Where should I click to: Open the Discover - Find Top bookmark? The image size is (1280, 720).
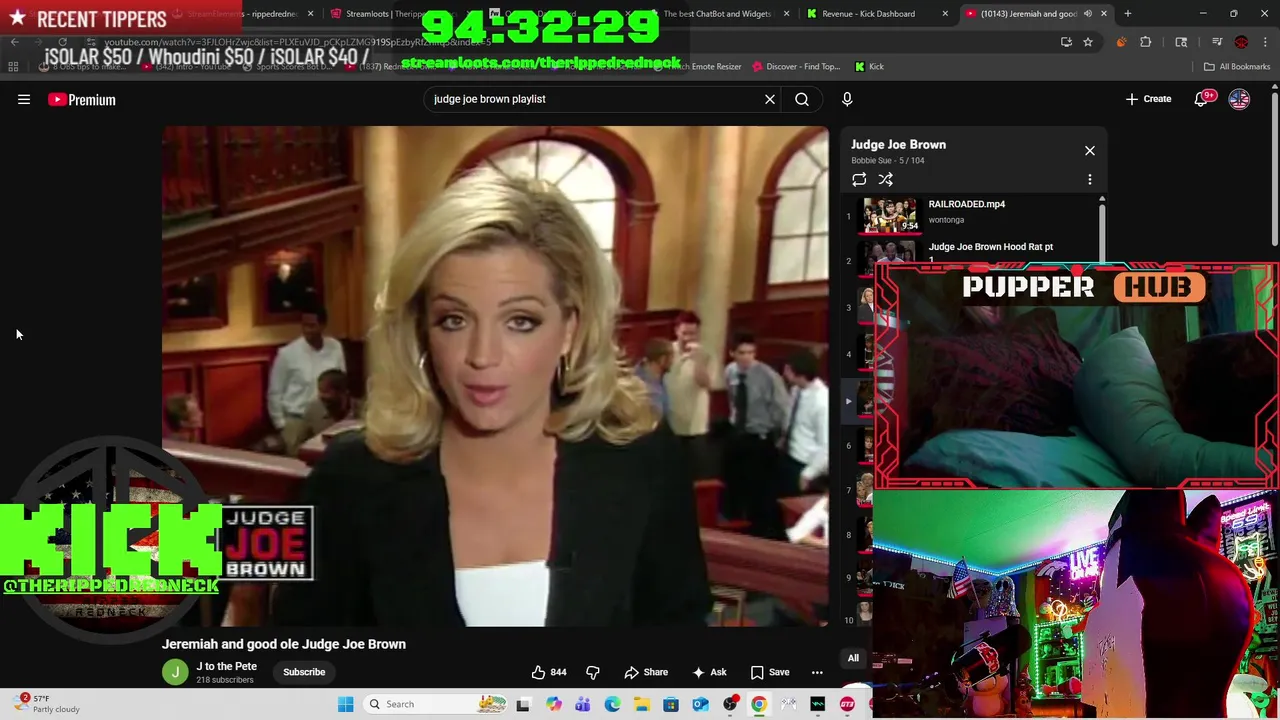tap(795, 67)
